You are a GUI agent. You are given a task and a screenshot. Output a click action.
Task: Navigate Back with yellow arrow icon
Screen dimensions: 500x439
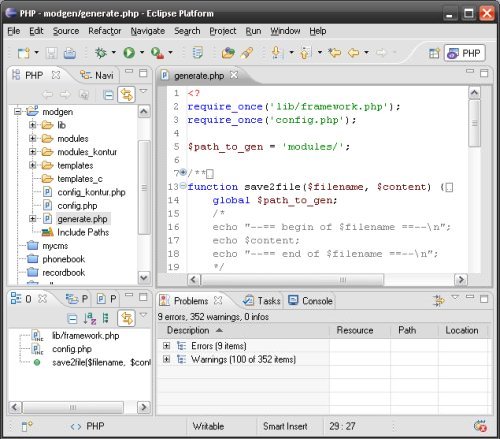[x=354, y=53]
